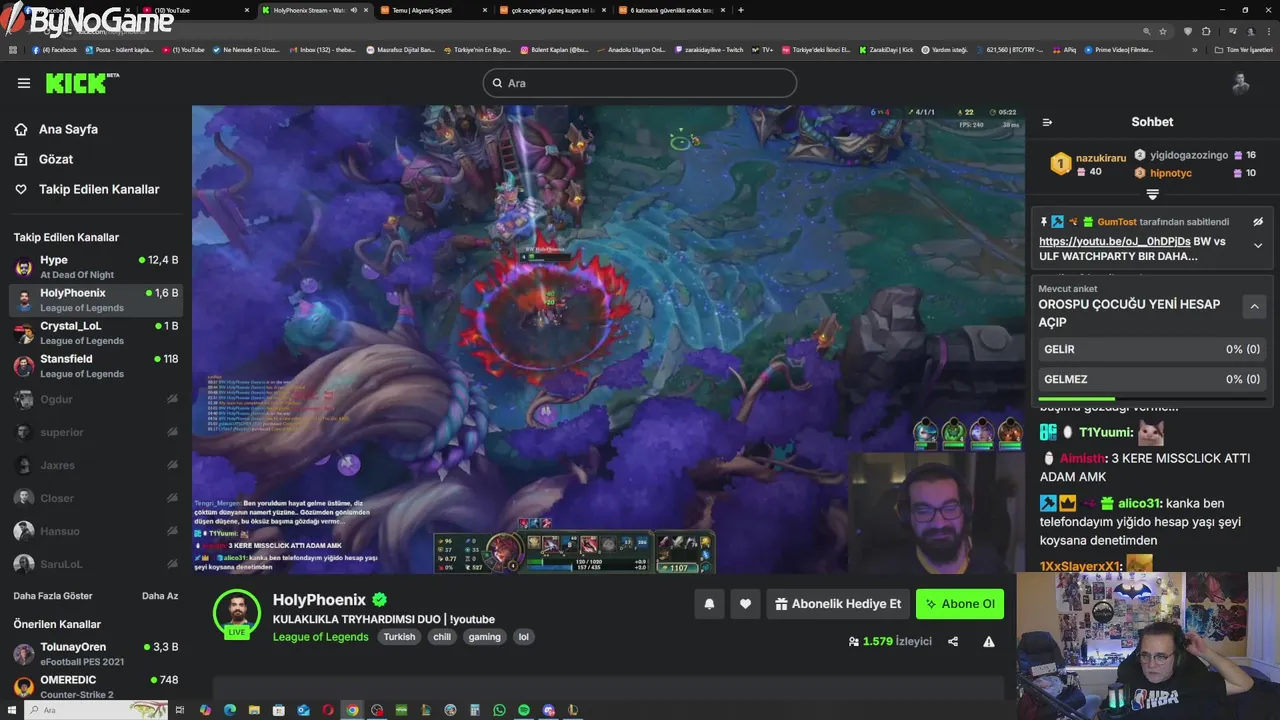Open the suggested TolunayOren channel
The image size is (1280, 720).
96,654
